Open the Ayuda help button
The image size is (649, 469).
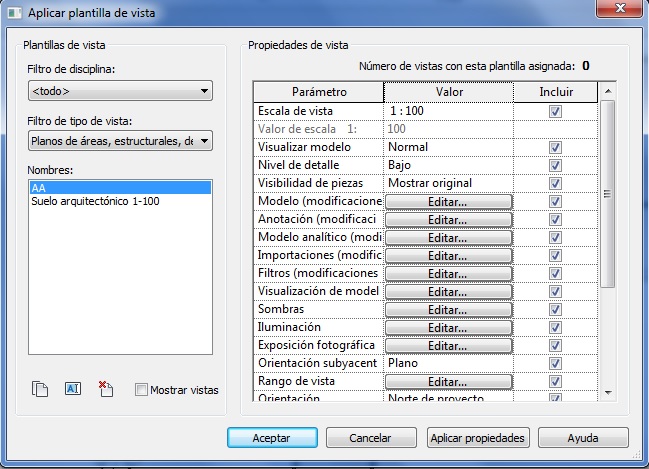click(x=583, y=438)
